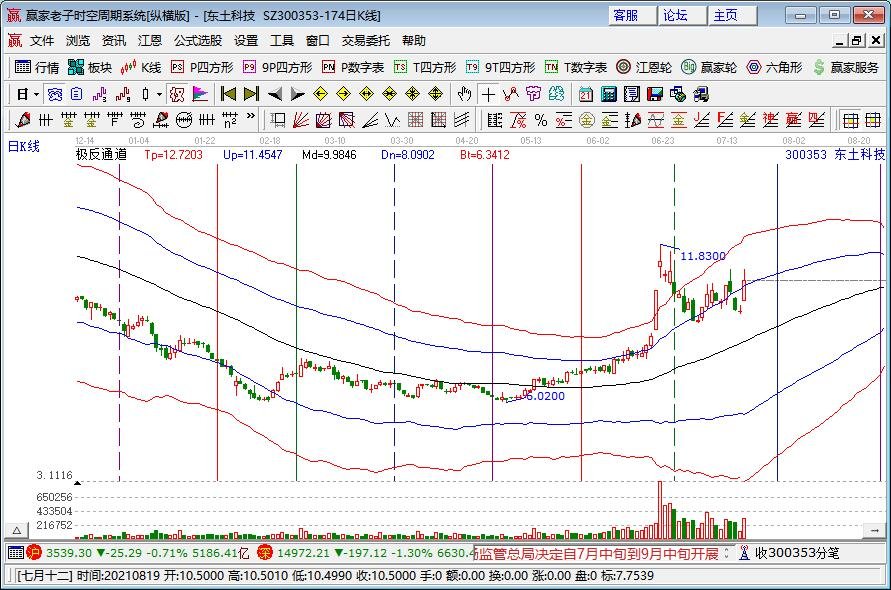Screen dimensions: 891x590
Task: Open the P数字表 tool
Action: tap(353, 68)
